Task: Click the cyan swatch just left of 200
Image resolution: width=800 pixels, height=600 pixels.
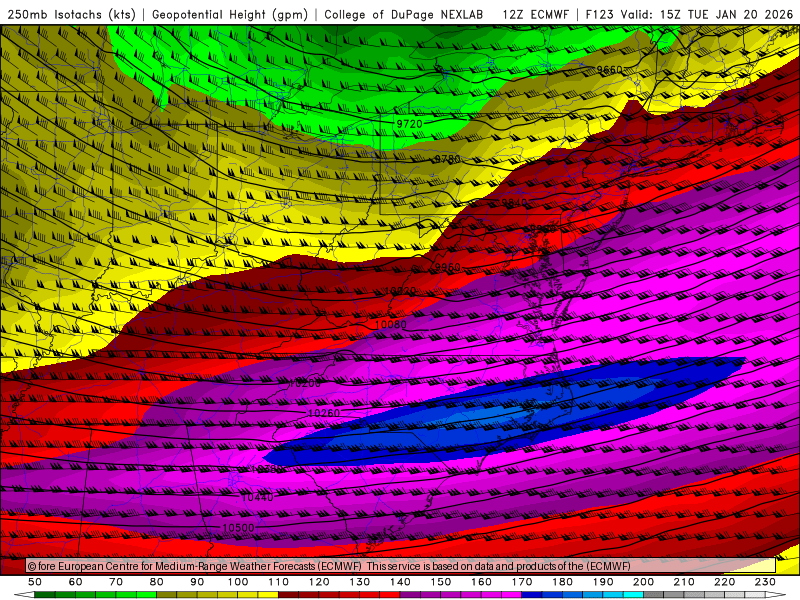Action: coord(633,595)
